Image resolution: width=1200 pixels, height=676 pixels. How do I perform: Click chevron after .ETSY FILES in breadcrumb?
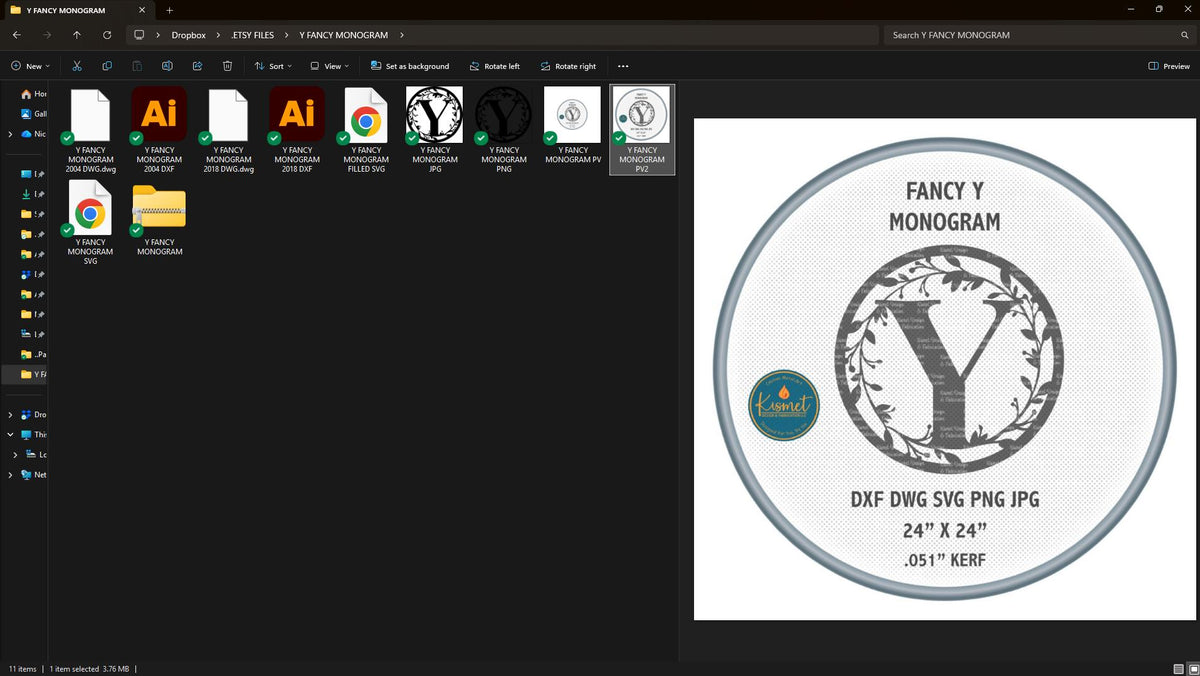click(287, 35)
